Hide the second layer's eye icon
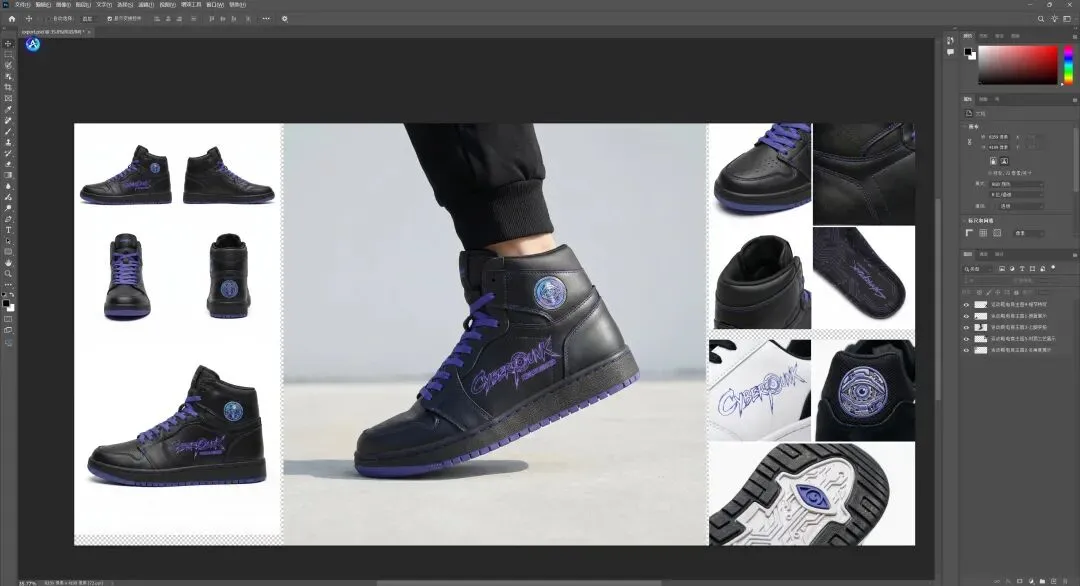The height and width of the screenshot is (586, 1080). 966,316
